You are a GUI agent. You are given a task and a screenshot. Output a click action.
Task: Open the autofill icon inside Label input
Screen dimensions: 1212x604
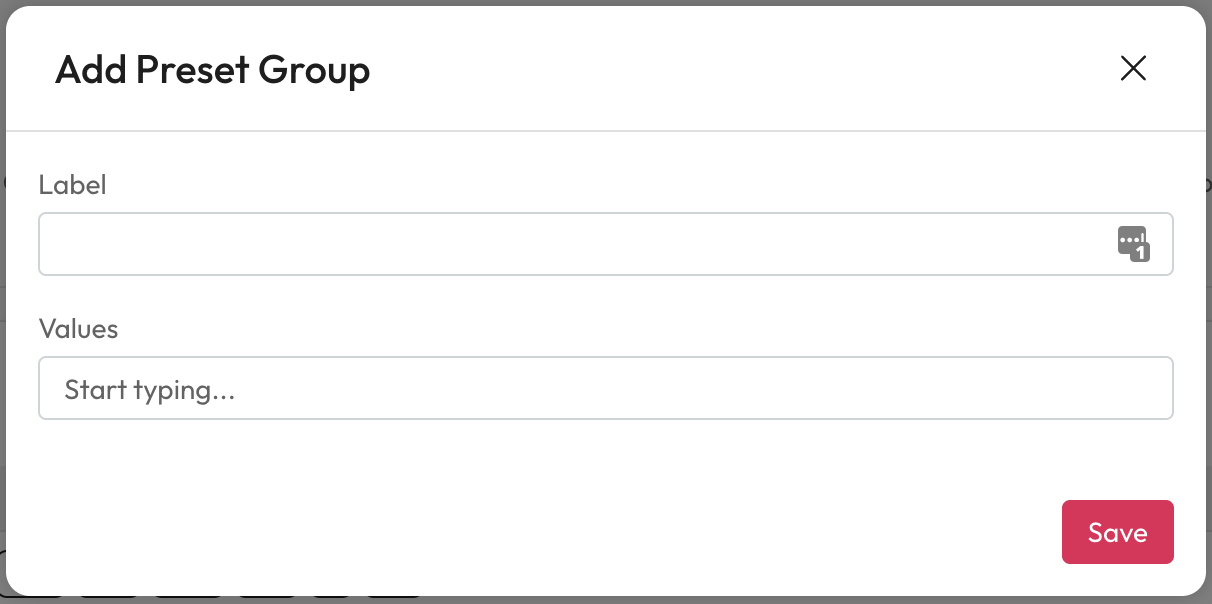(x=1133, y=244)
